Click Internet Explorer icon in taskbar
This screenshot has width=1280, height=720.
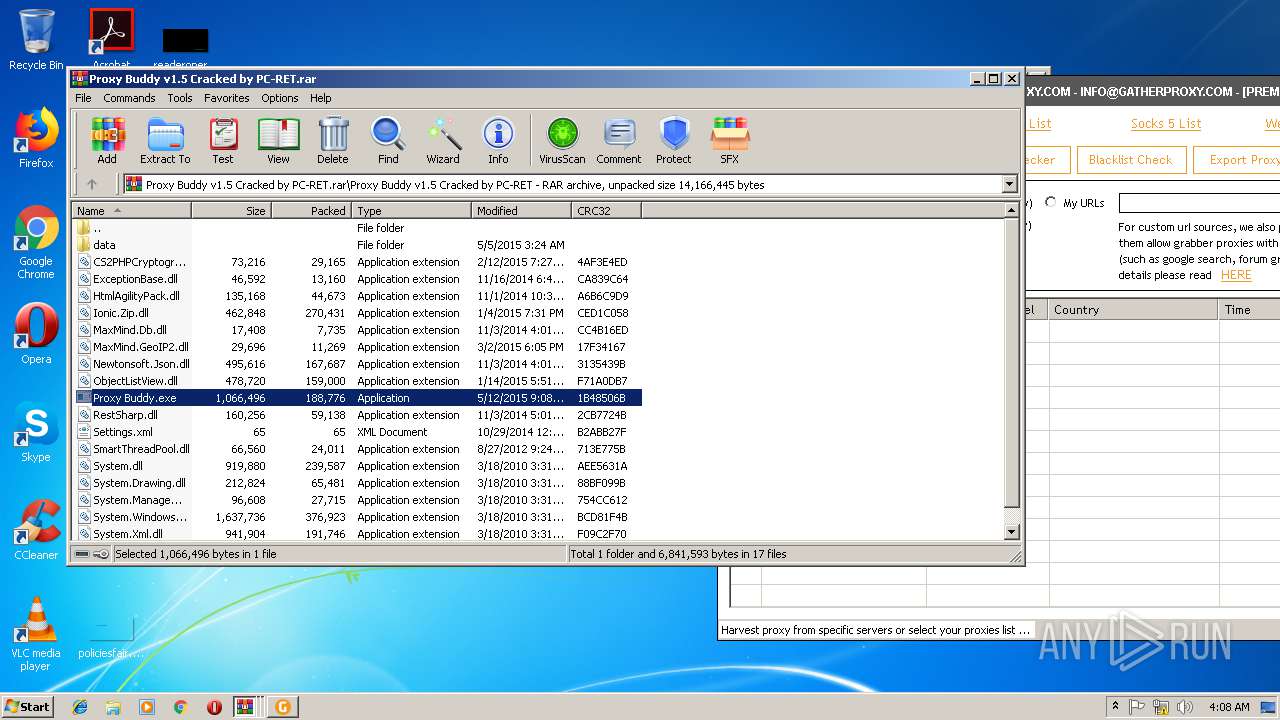click(x=80, y=707)
